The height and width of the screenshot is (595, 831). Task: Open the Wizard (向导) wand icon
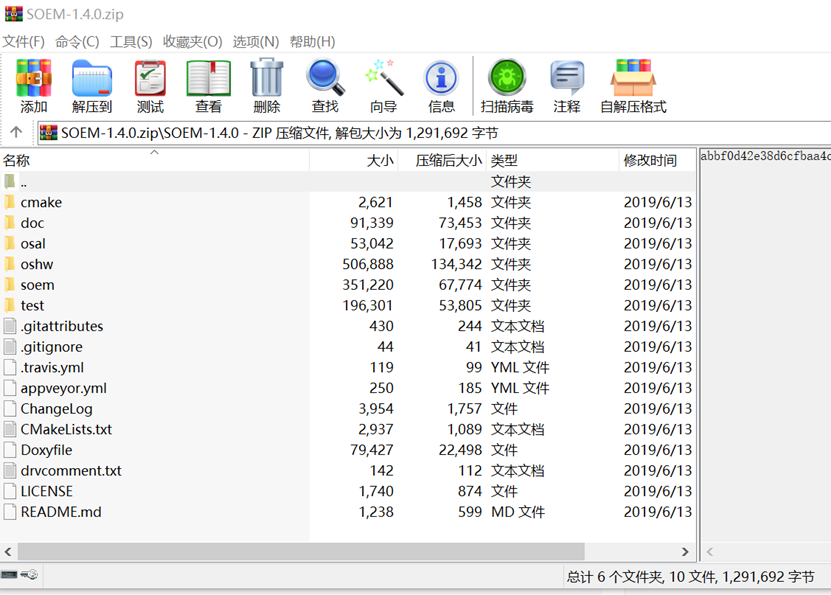384,78
